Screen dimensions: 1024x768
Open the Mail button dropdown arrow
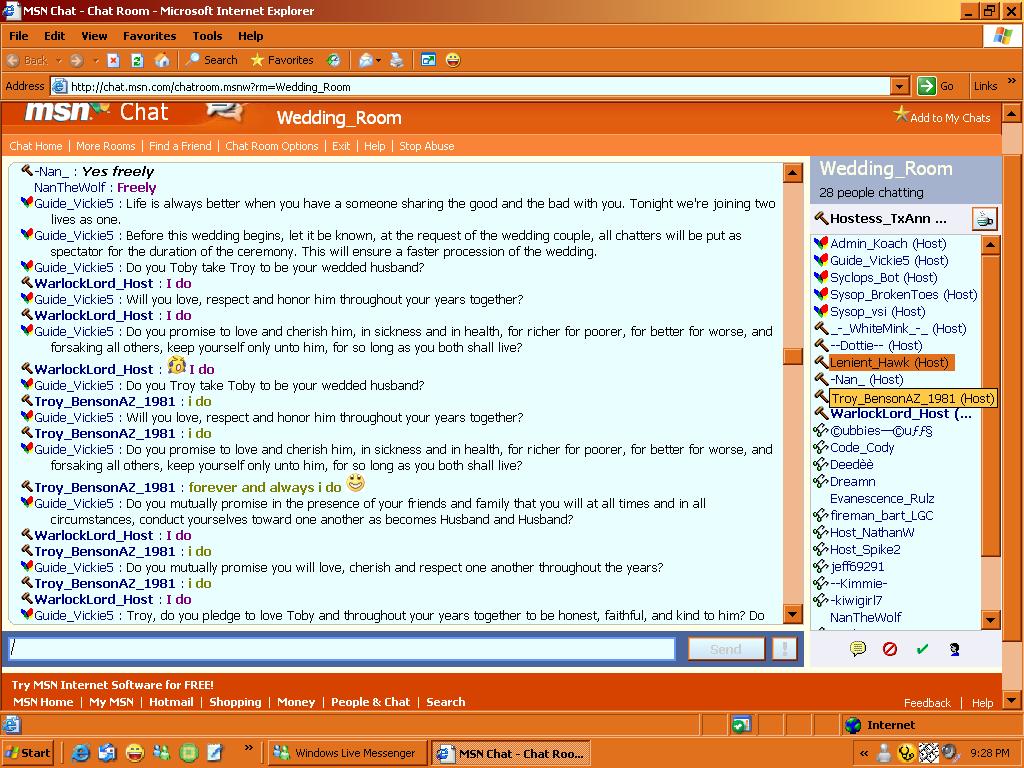(x=378, y=61)
